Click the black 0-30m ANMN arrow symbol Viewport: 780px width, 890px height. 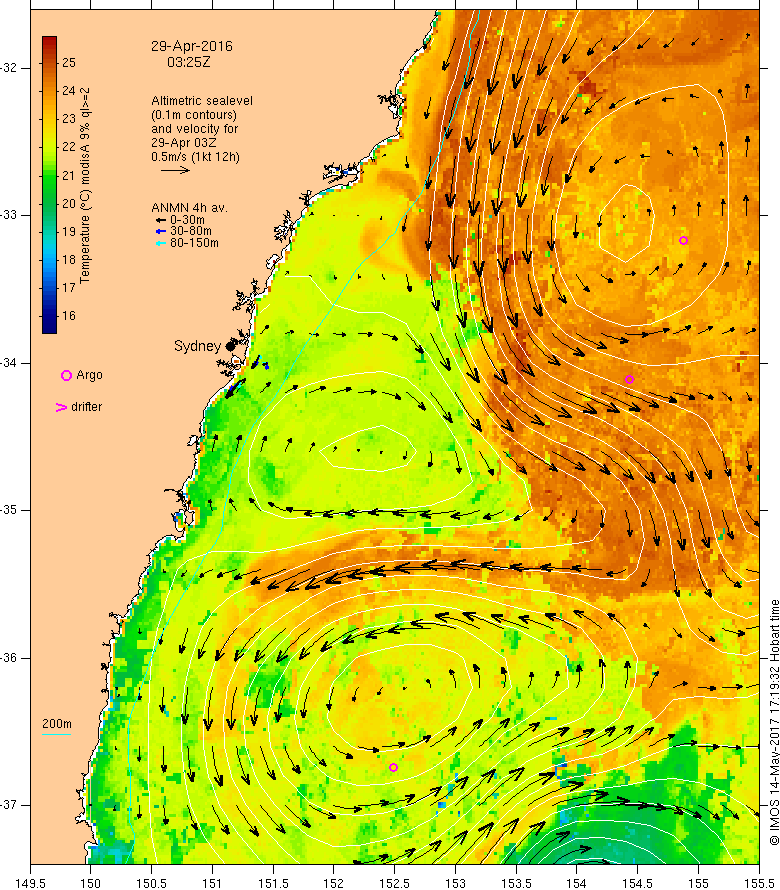161,220
